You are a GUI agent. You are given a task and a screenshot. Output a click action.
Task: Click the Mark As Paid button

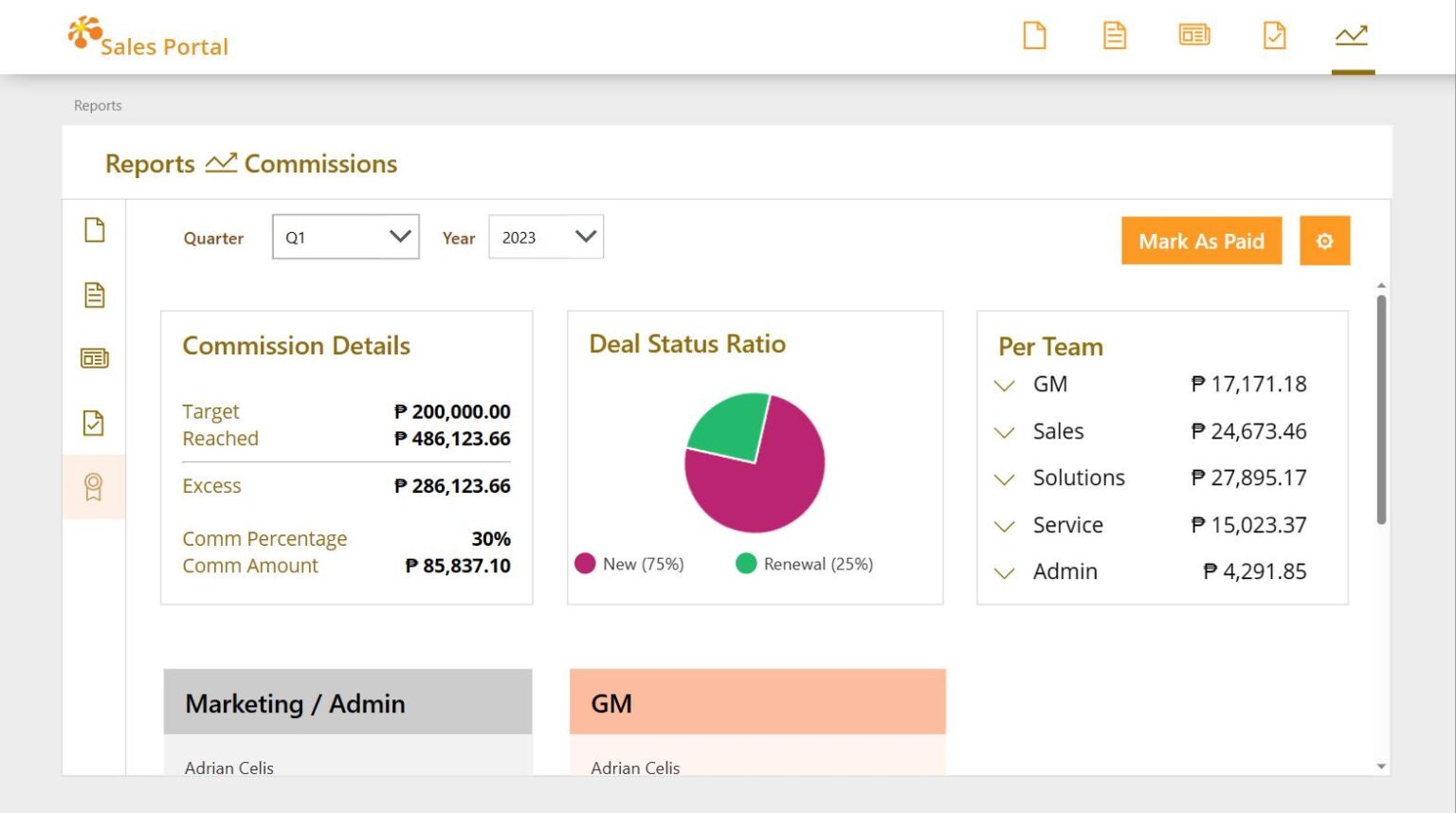(1201, 241)
